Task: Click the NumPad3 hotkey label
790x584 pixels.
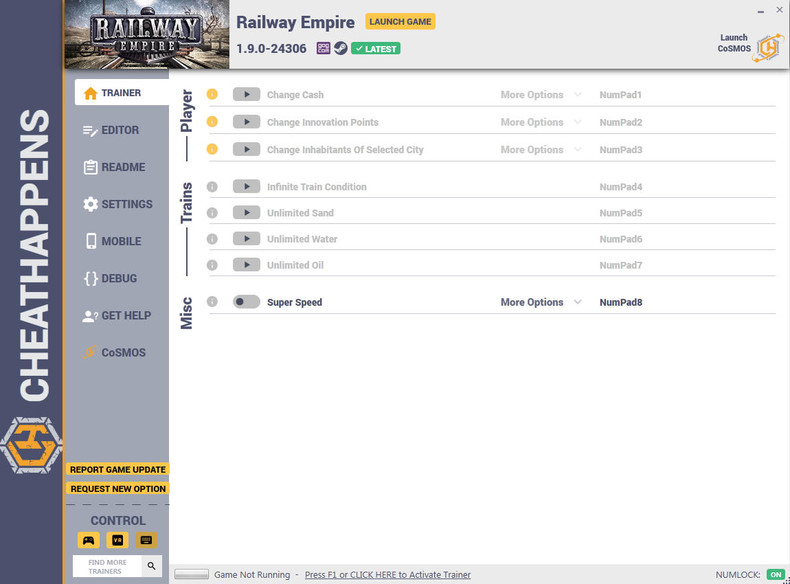Action: coord(621,150)
